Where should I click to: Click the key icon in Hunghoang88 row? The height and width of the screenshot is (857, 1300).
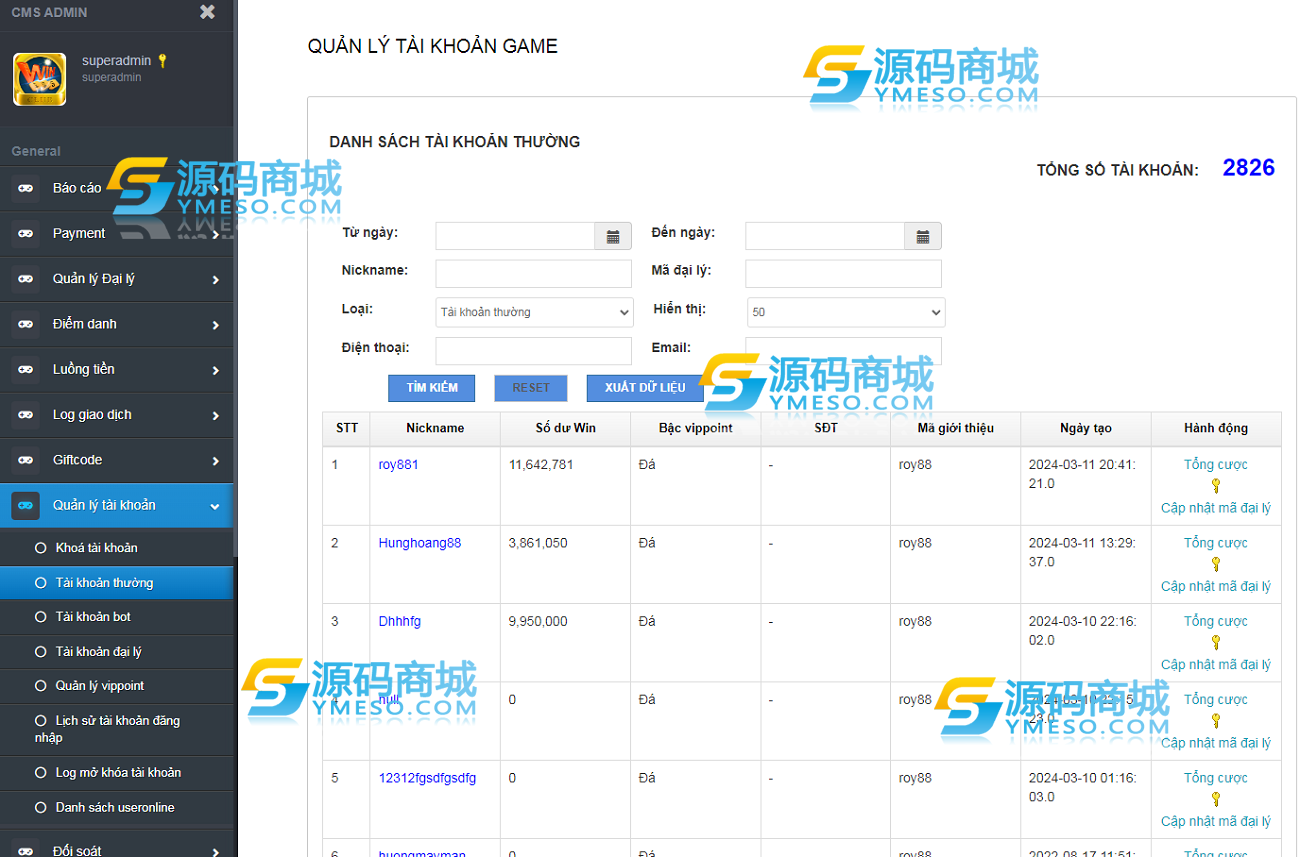click(x=1216, y=564)
